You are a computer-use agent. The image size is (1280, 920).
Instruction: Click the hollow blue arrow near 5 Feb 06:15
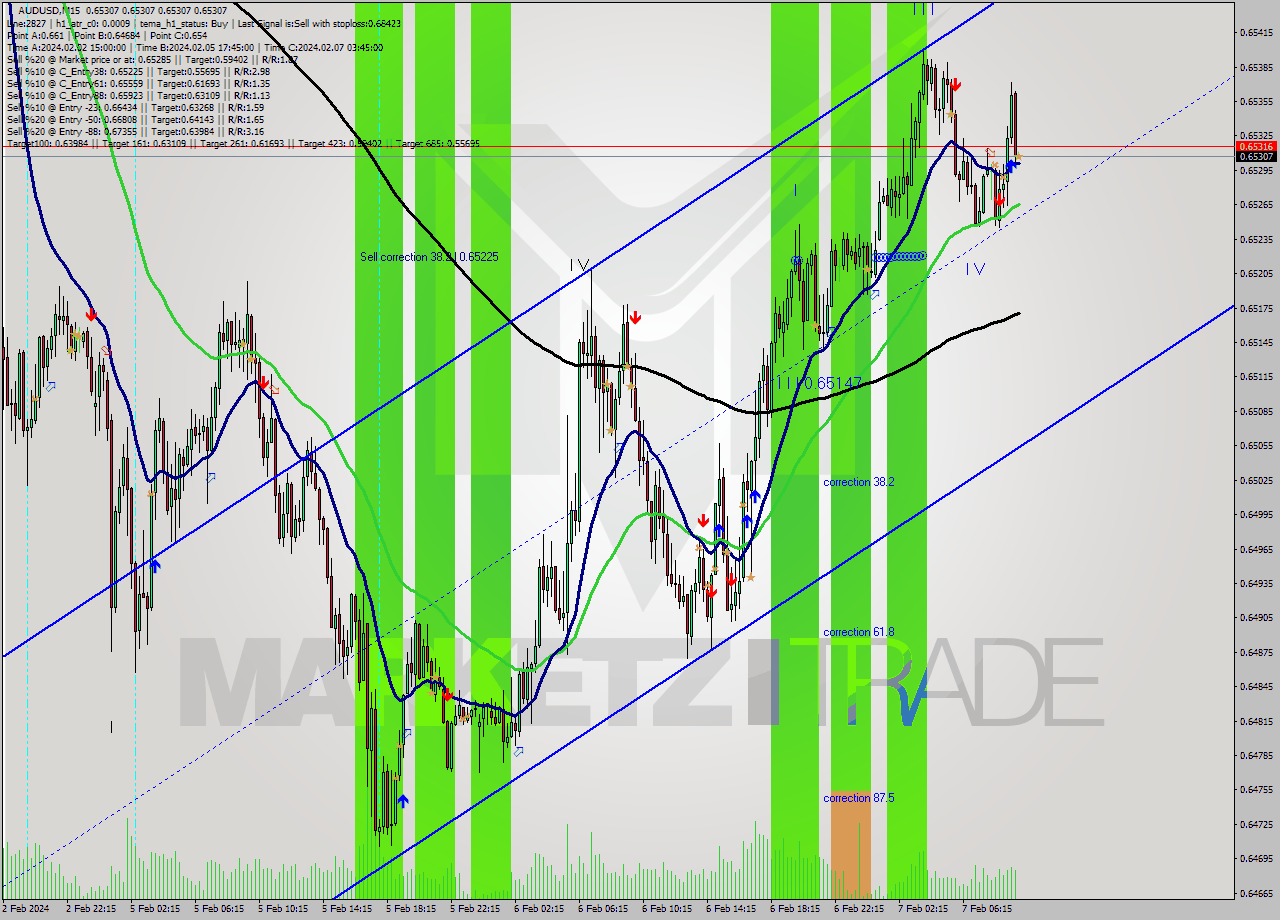coord(211,478)
